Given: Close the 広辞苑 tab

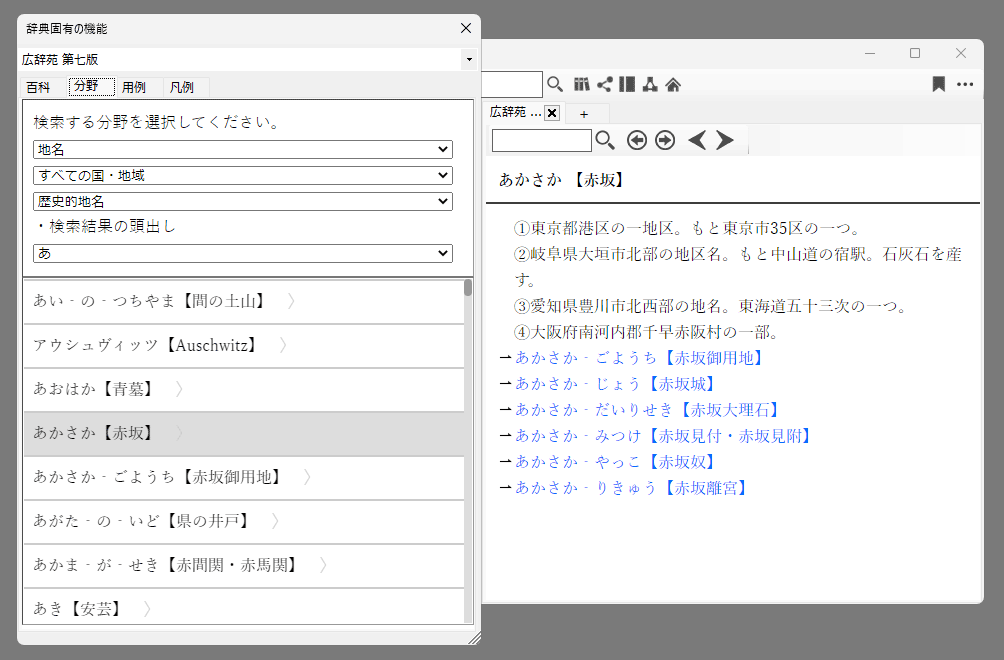Looking at the screenshot, I should coord(552,113).
